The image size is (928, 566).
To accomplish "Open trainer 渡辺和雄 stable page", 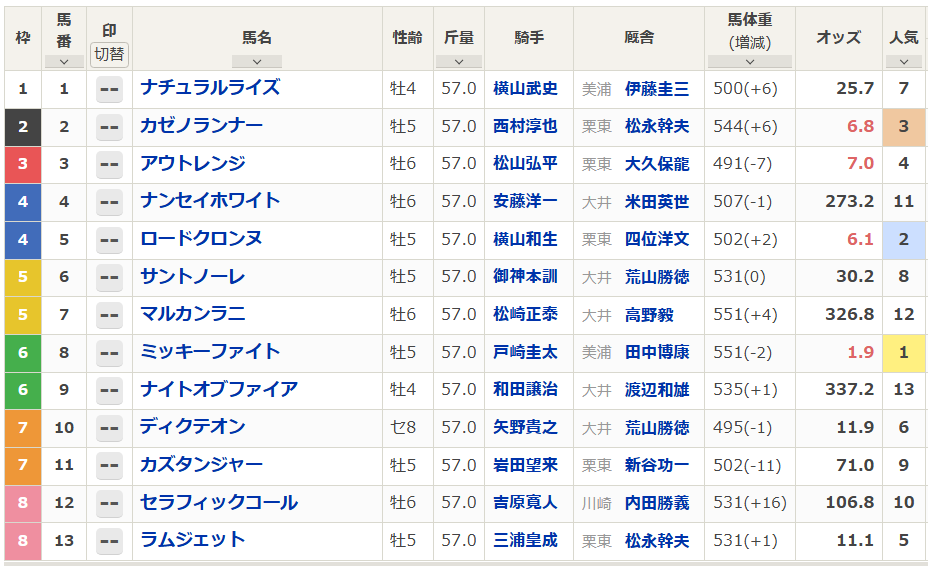I will click(x=657, y=390).
